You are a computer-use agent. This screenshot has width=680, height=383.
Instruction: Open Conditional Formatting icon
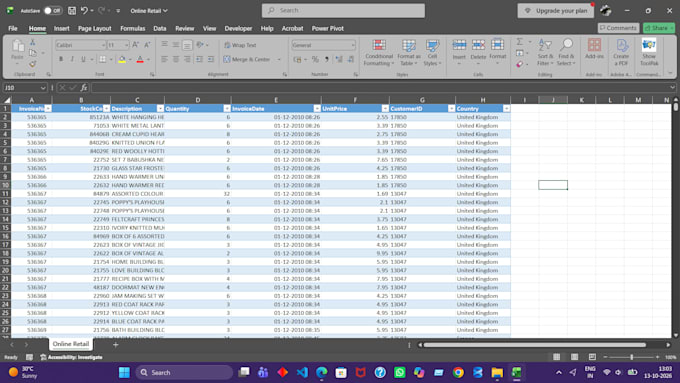point(379,45)
